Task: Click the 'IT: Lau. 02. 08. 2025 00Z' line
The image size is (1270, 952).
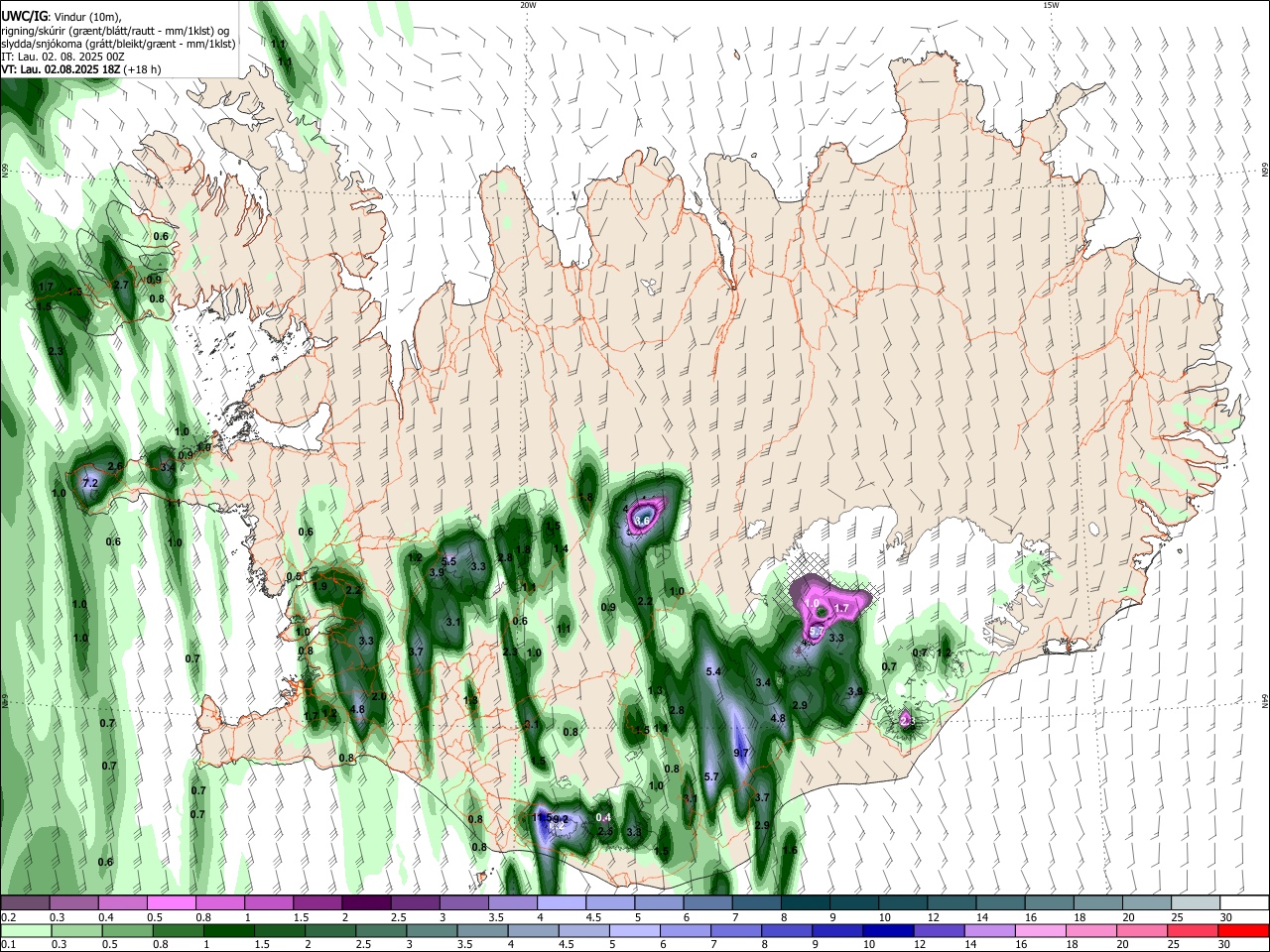Action: coord(64,57)
